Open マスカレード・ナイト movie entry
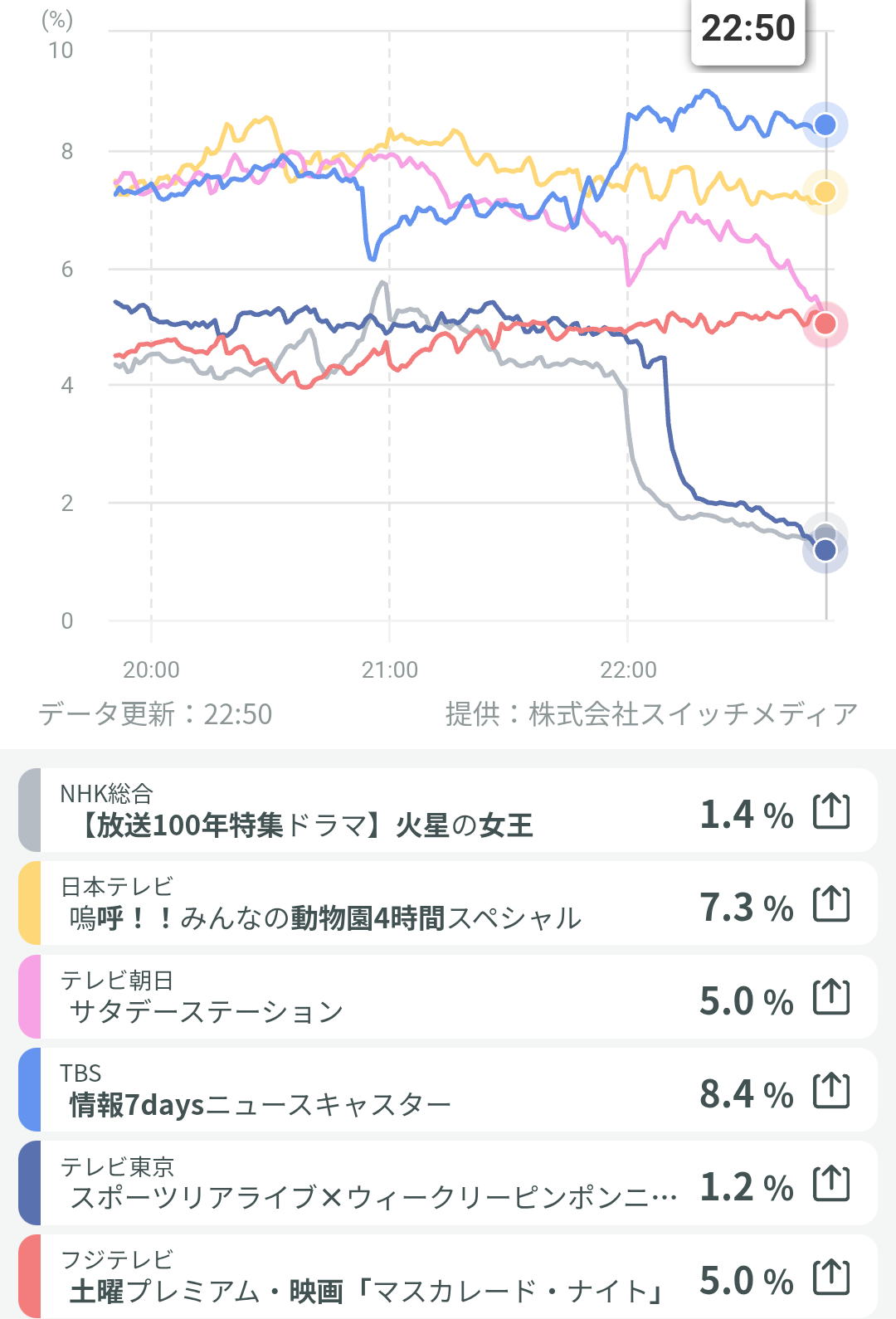Viewport: 896px width, 1319px height. [365, 1291]
